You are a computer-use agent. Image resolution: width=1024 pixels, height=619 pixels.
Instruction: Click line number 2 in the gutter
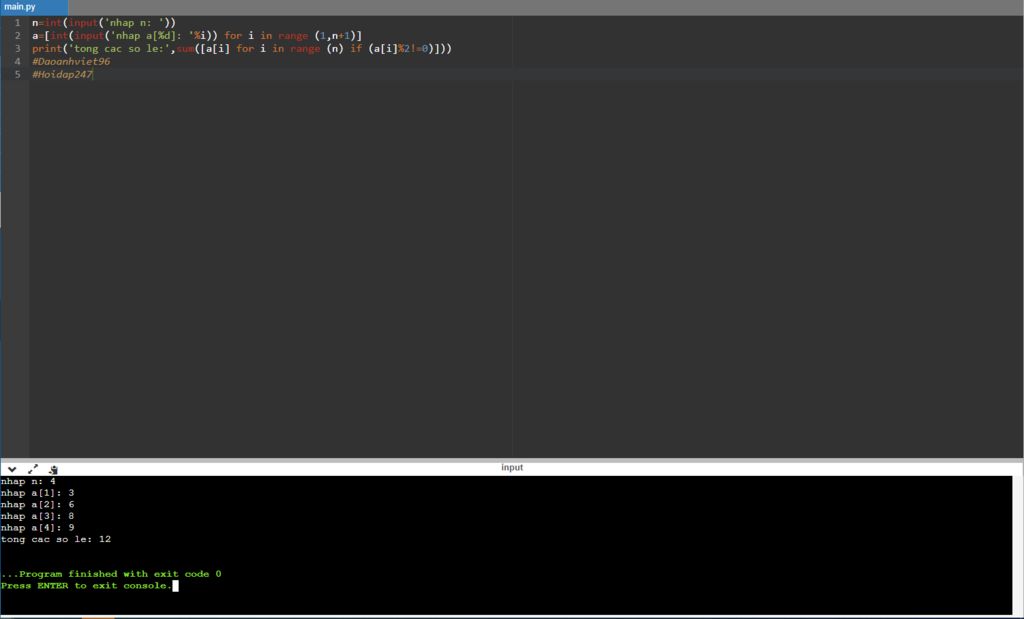click(18, 36)
